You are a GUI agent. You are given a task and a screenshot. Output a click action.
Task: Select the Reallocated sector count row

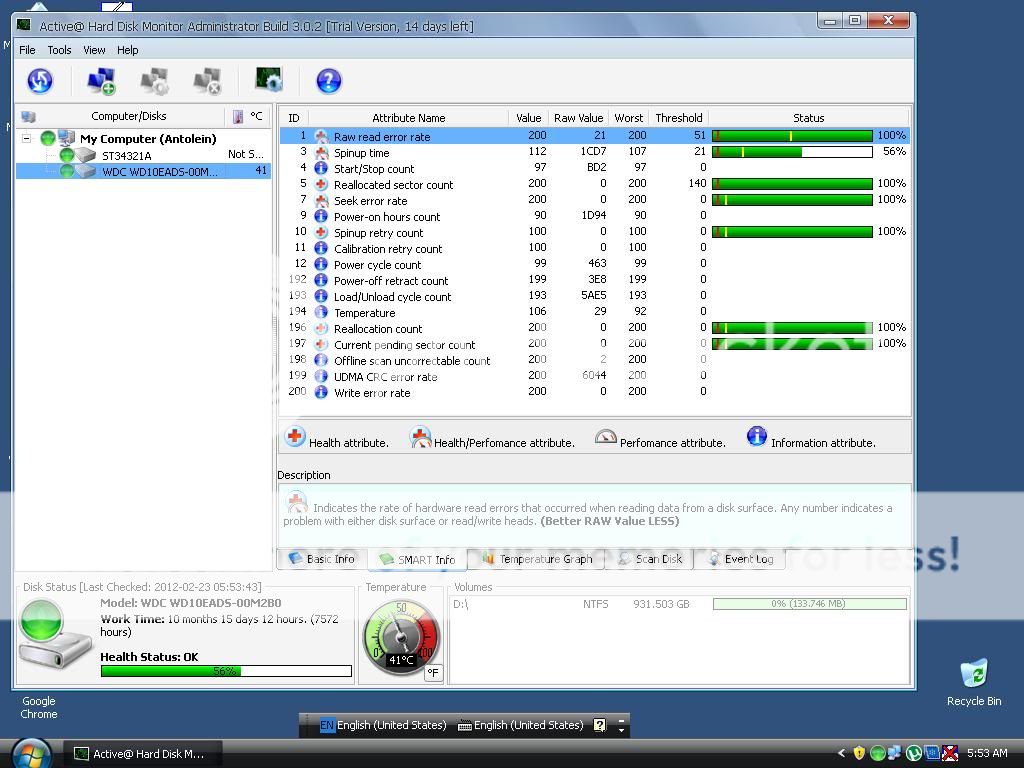(x=393, y=185)
